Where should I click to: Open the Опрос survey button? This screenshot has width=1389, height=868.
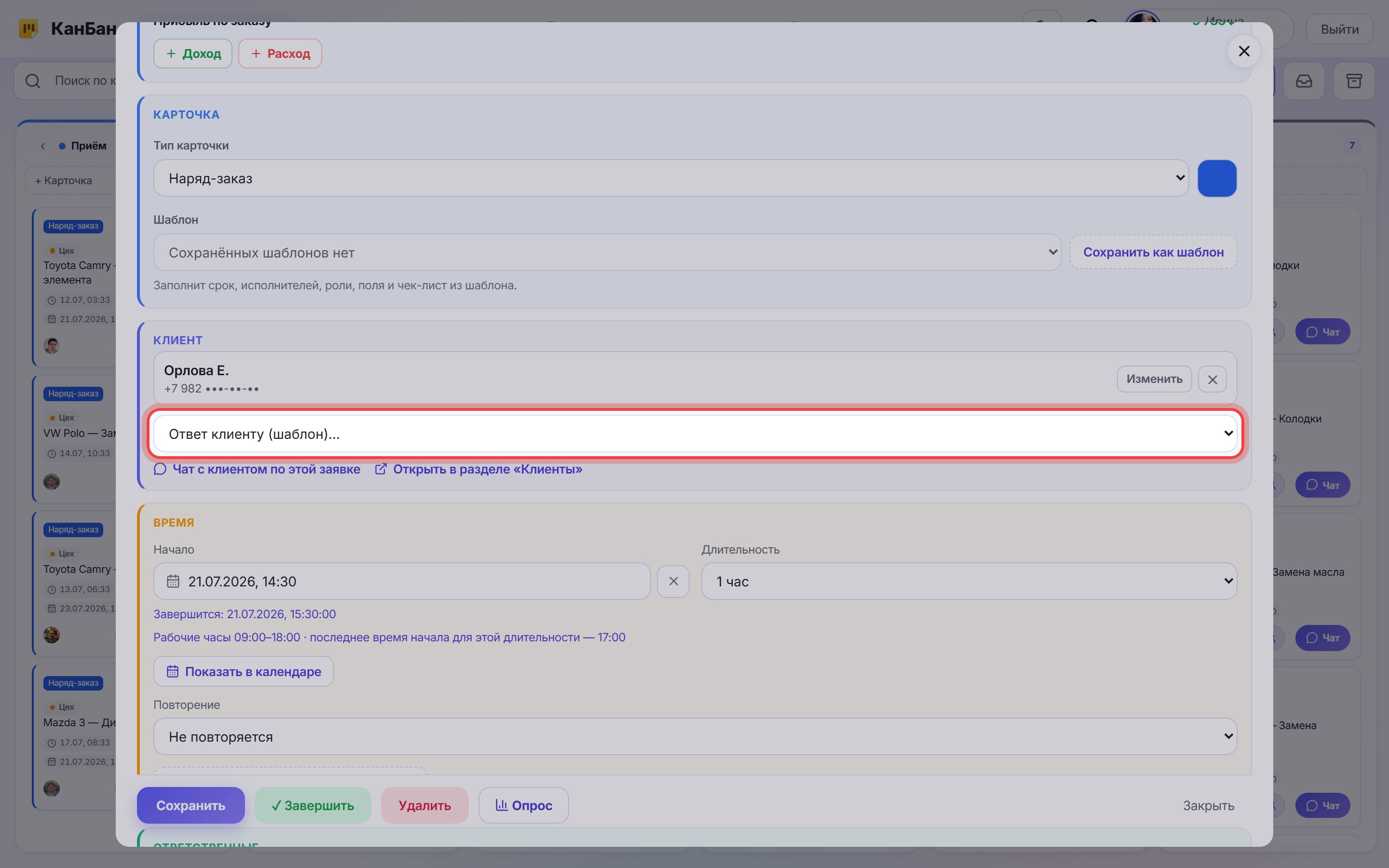point(523,805)
